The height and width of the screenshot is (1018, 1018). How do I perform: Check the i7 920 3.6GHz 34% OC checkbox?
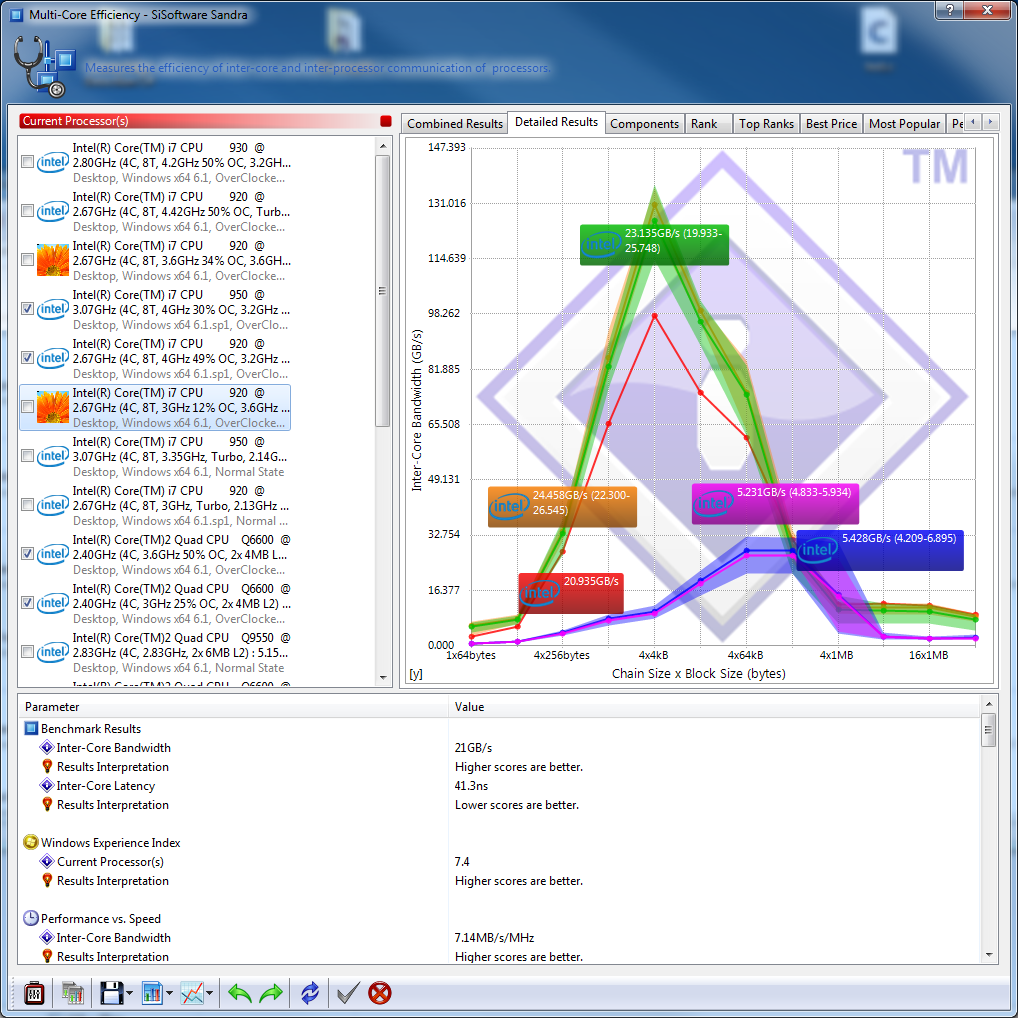(27, 260)
